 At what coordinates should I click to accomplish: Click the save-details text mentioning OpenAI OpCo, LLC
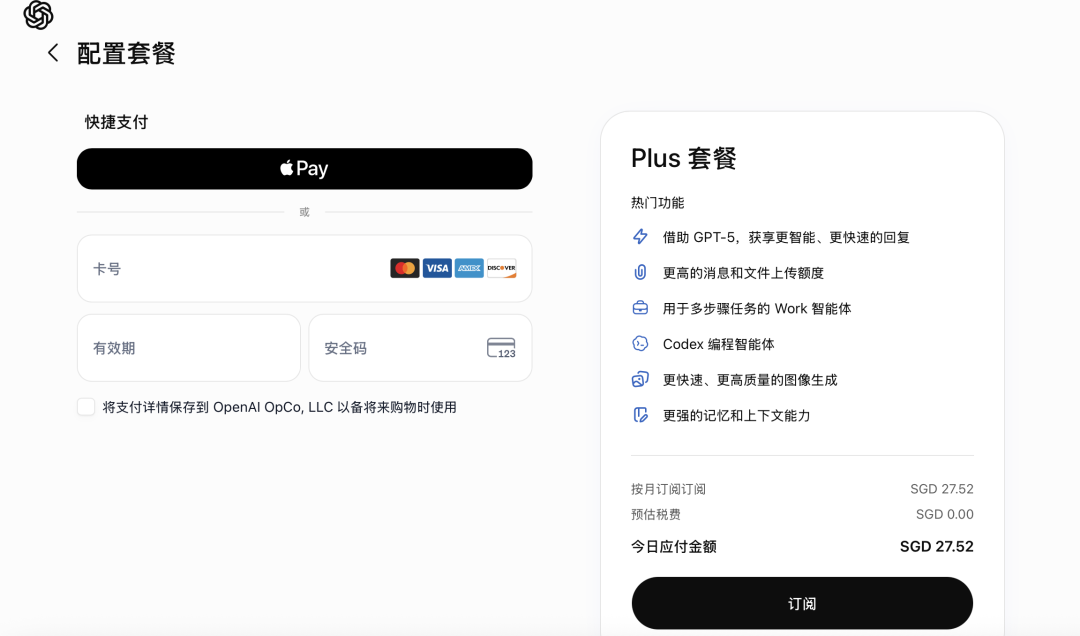(x=280, y=407)
